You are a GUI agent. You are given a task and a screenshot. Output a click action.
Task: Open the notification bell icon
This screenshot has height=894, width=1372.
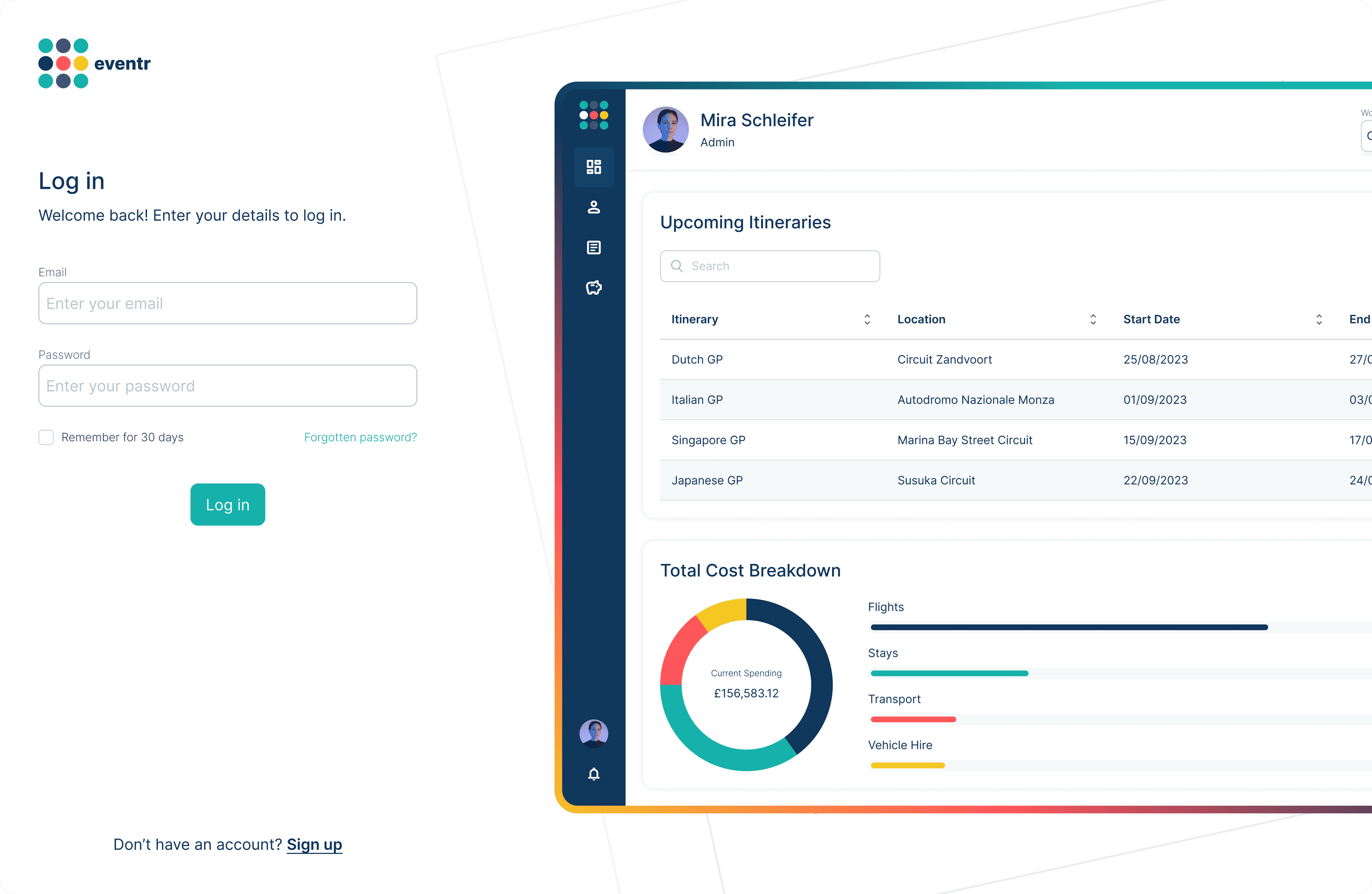pyautogui.click(x=593, y=773)
